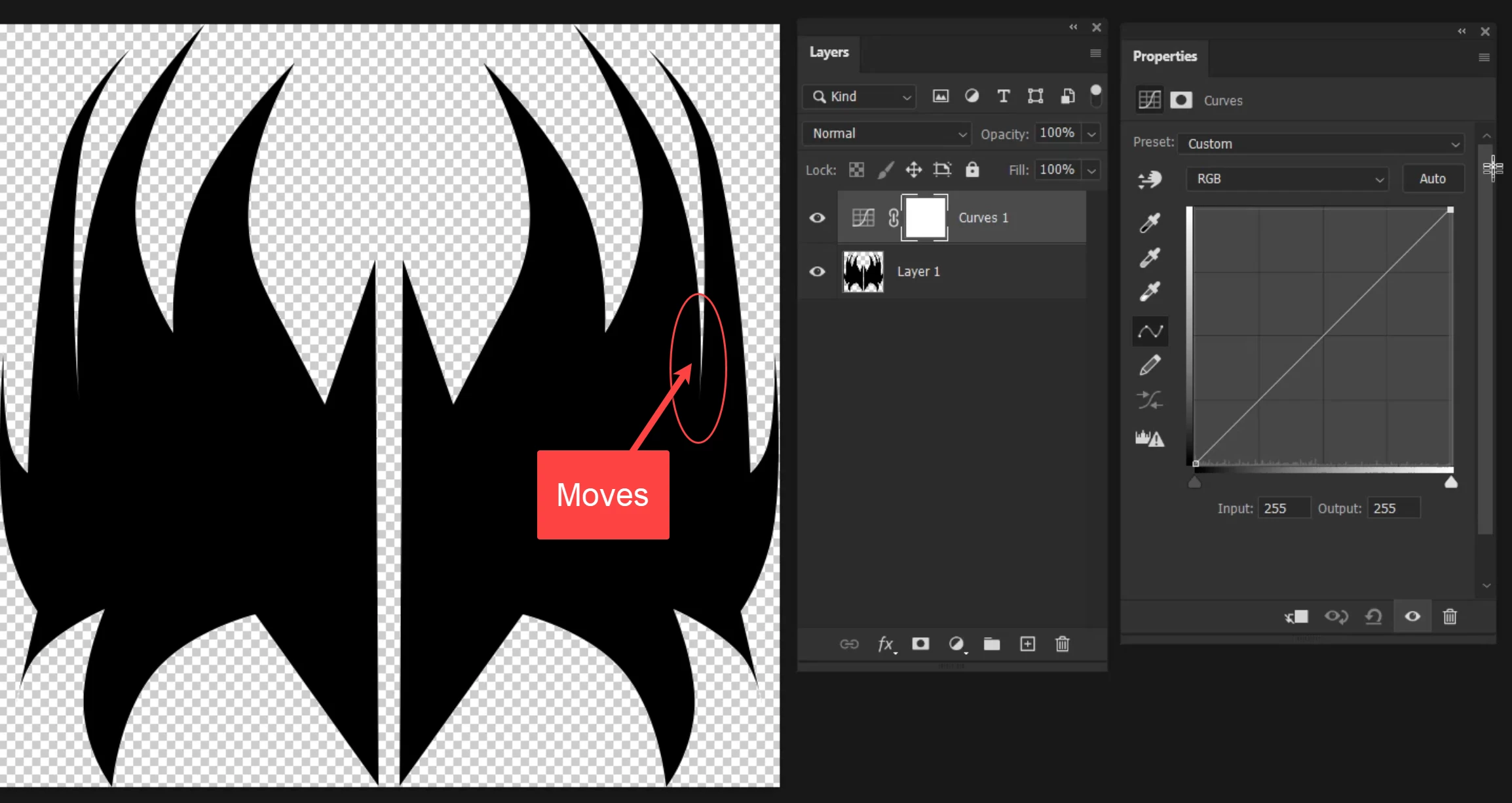Toggle adjustment visibility eye in Properties

(x=1412, y=616)
